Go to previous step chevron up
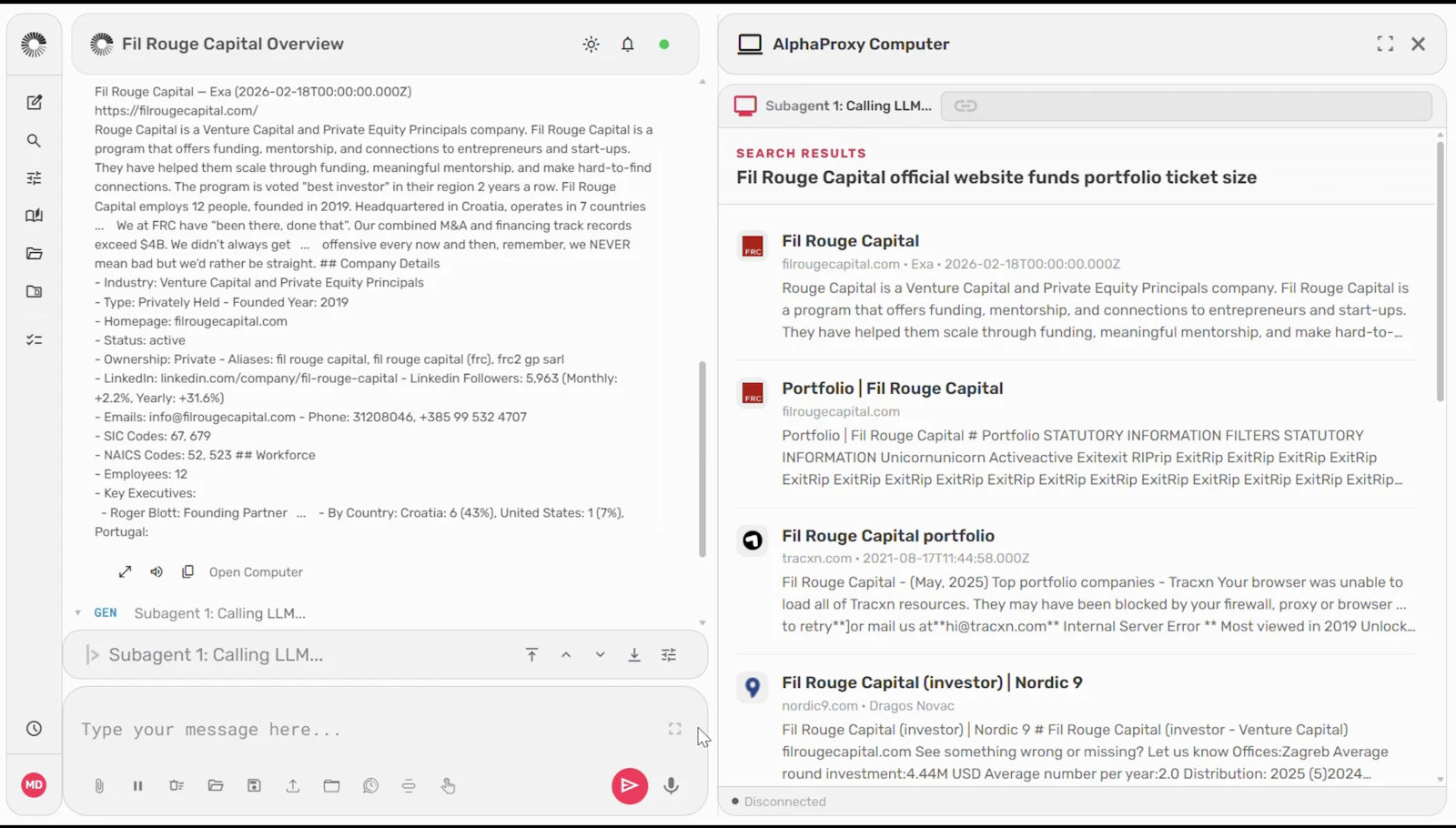 tap(566, 655)
